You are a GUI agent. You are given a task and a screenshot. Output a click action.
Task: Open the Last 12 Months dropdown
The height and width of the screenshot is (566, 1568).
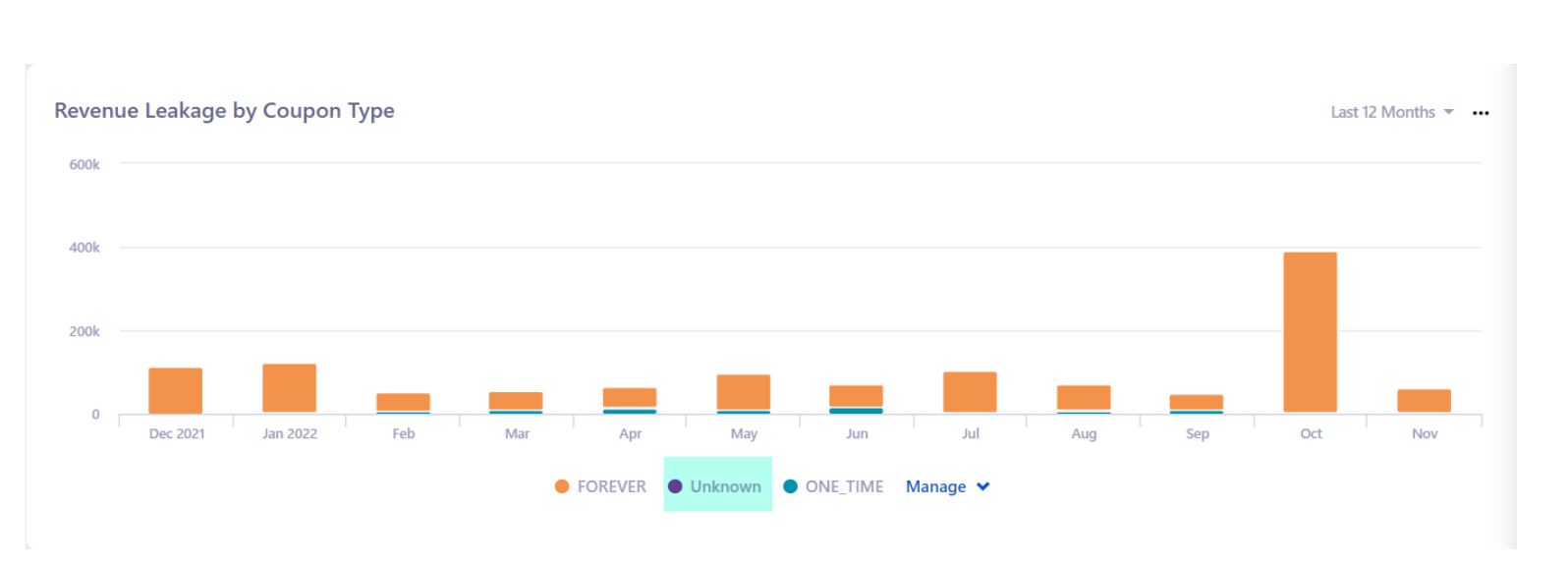pos(1382,112)
